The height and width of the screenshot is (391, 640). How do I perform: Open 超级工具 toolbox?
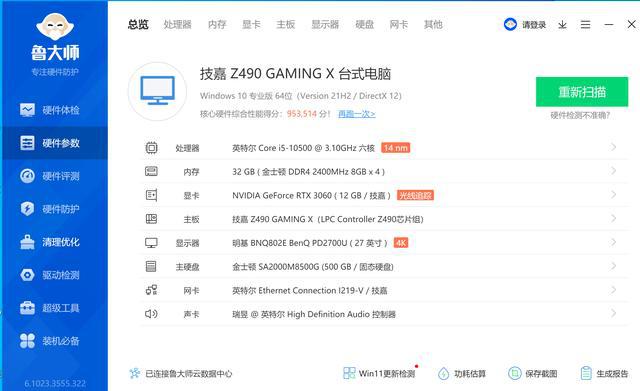coord(50,308)
